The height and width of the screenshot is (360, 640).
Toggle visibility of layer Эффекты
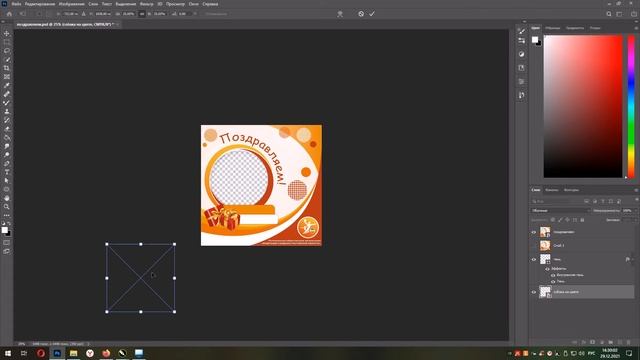tap(547, 269)
